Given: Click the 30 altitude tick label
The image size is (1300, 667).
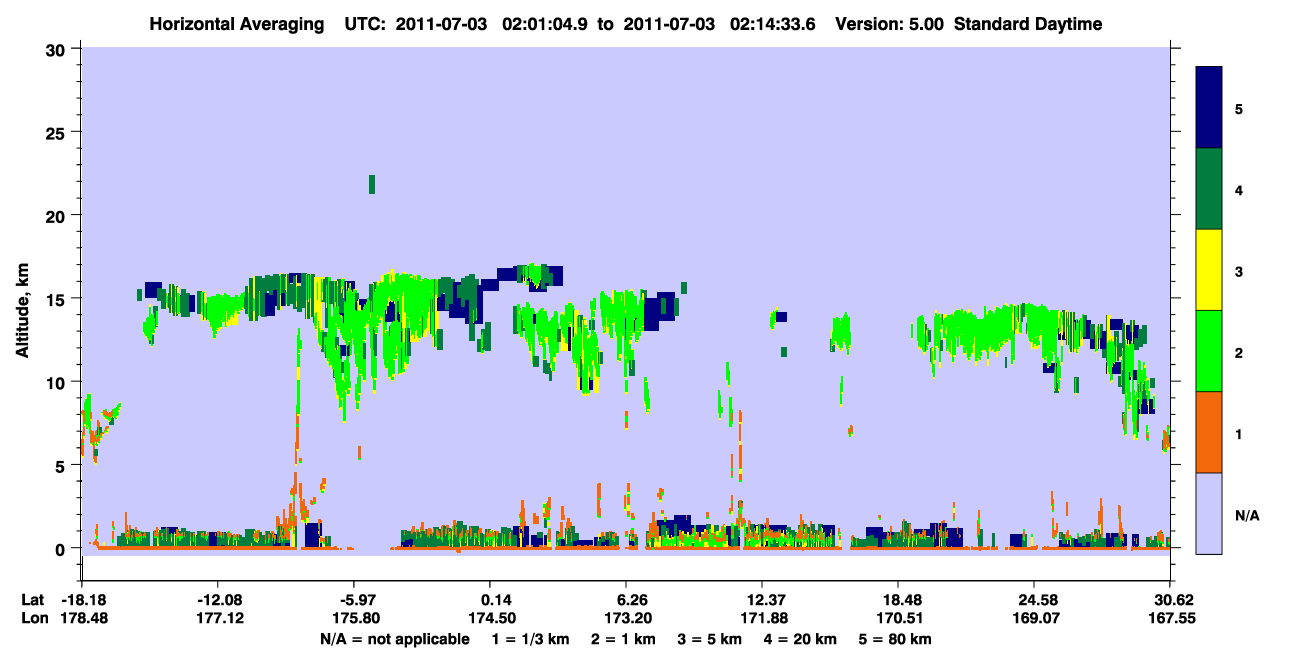Looking at the screenshot, I should point(58,49).
